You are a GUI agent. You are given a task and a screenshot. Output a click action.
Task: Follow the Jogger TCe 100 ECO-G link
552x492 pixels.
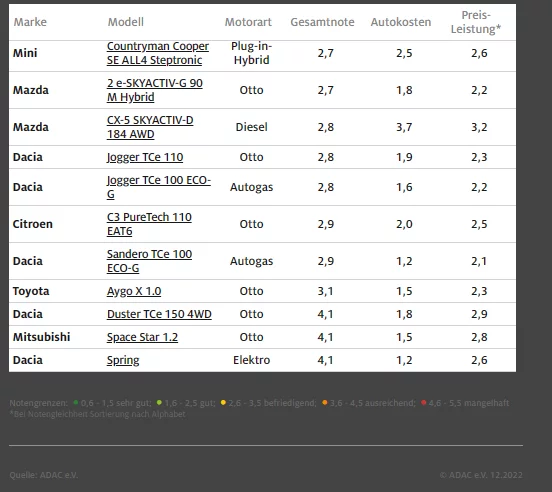click(x=159, y=187)
